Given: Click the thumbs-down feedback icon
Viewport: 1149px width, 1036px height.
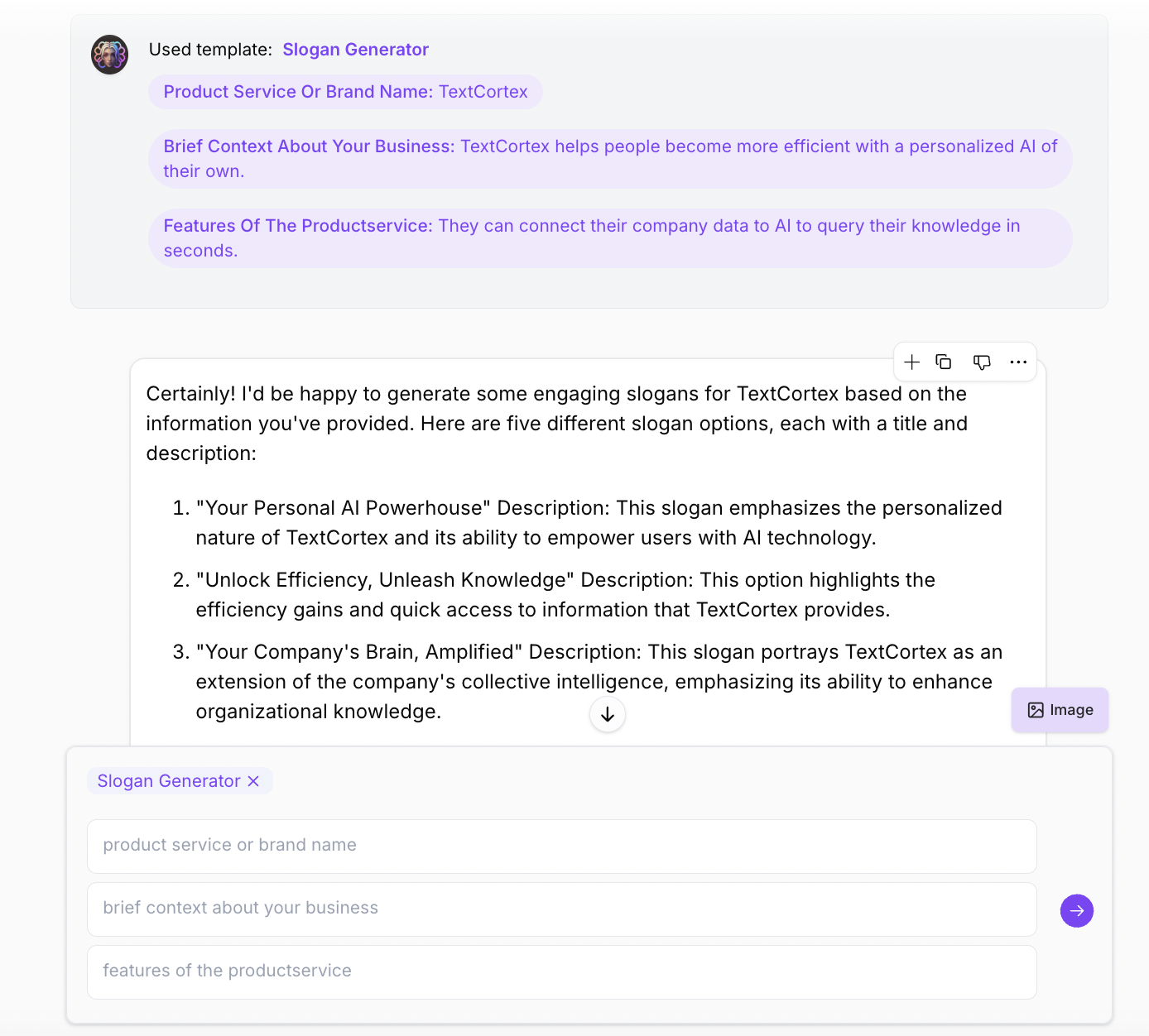Looking at the screenshot, I should point(982,362).
